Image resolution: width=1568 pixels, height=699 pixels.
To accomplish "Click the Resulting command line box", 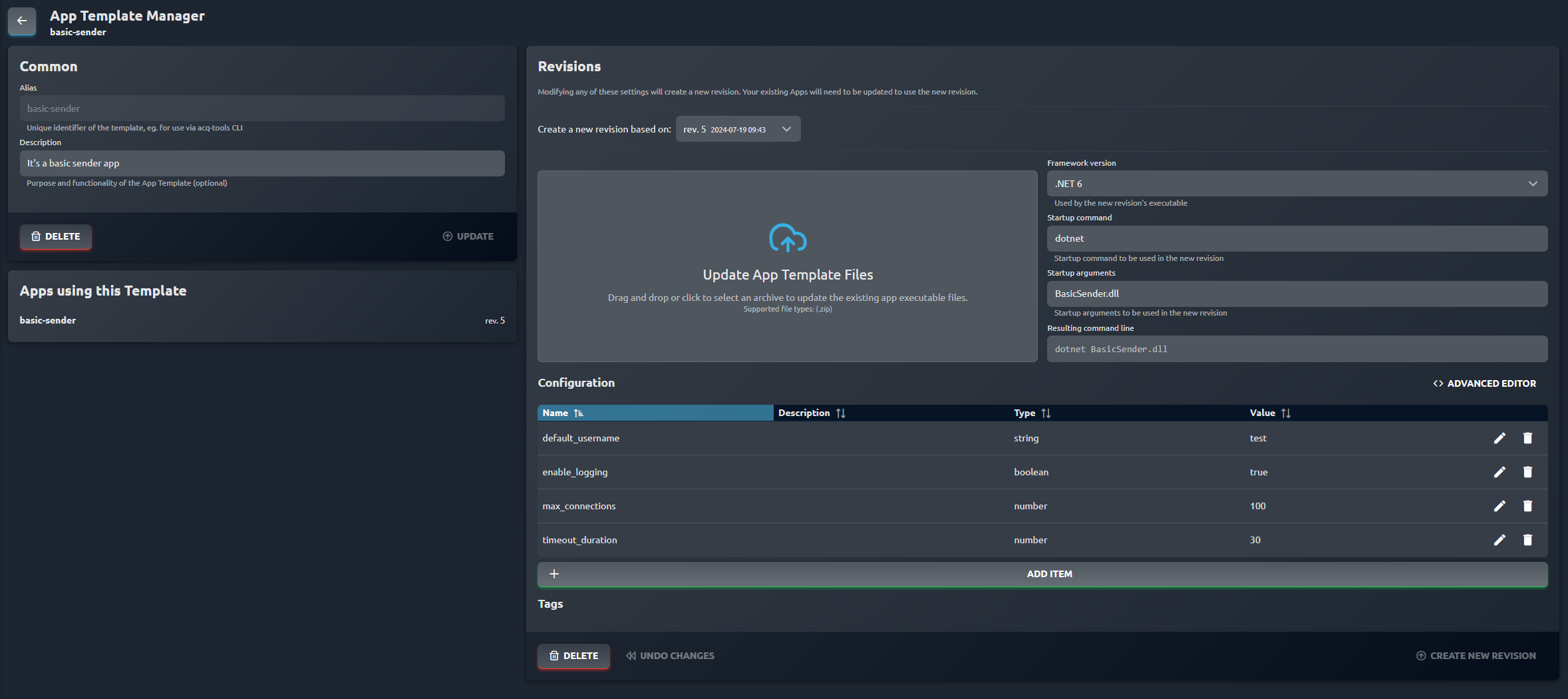I will [x=1297, y=349].
